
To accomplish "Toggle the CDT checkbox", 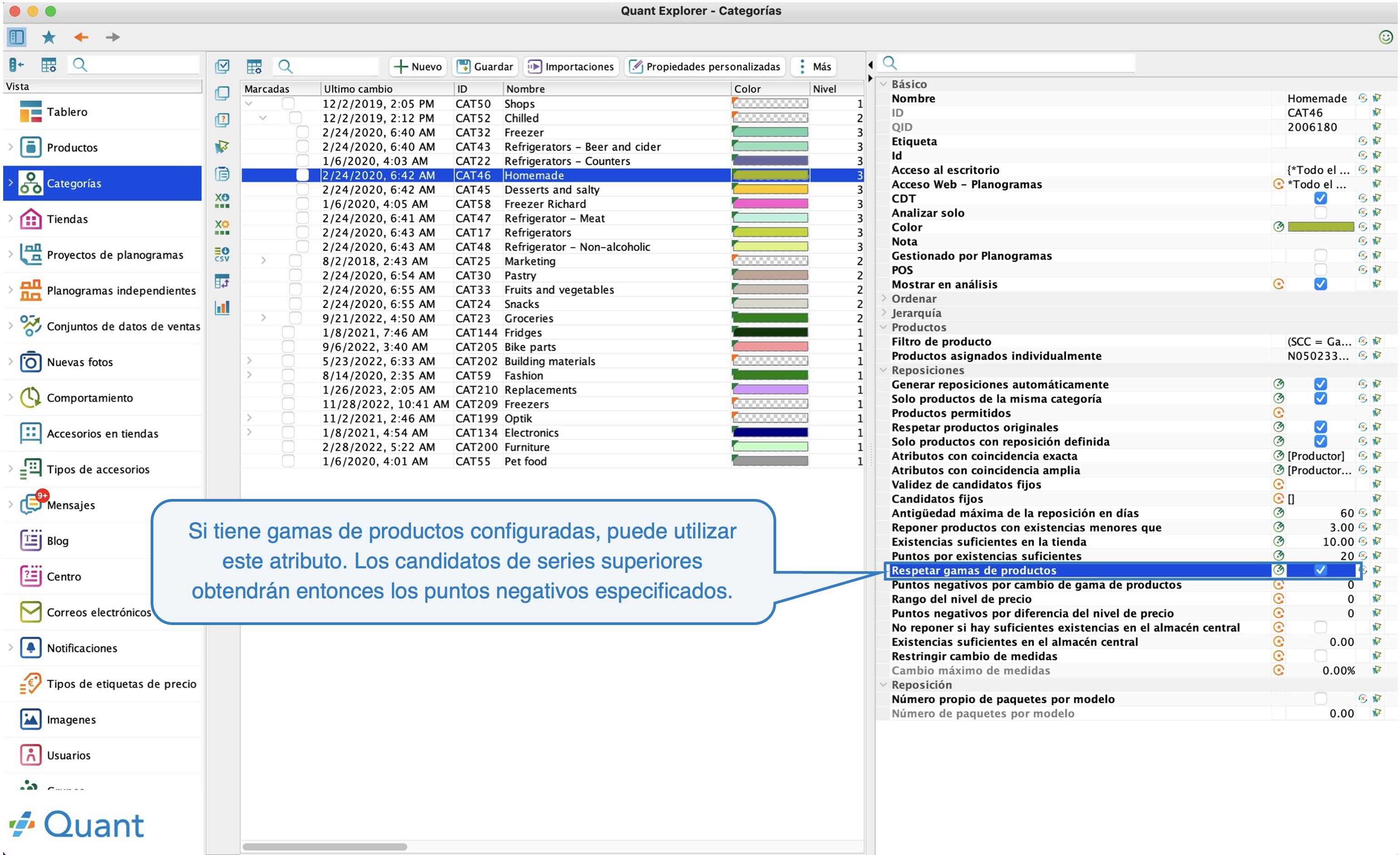I will (x=1321, y=198).
